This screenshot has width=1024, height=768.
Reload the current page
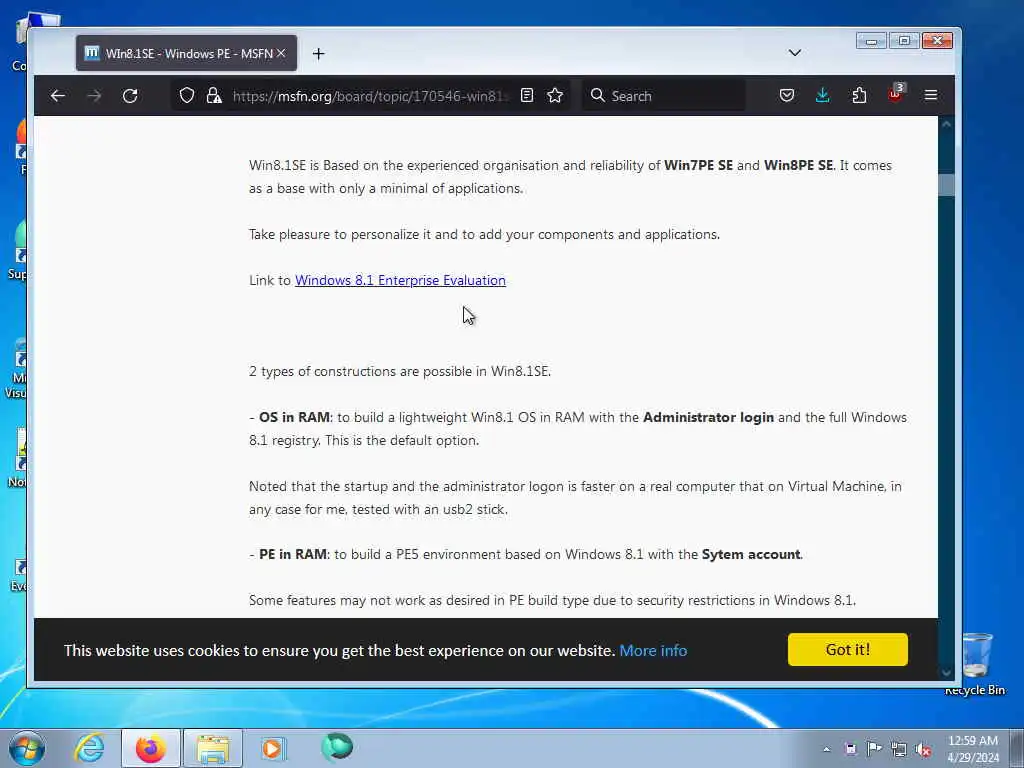click(x=130, y=96)
